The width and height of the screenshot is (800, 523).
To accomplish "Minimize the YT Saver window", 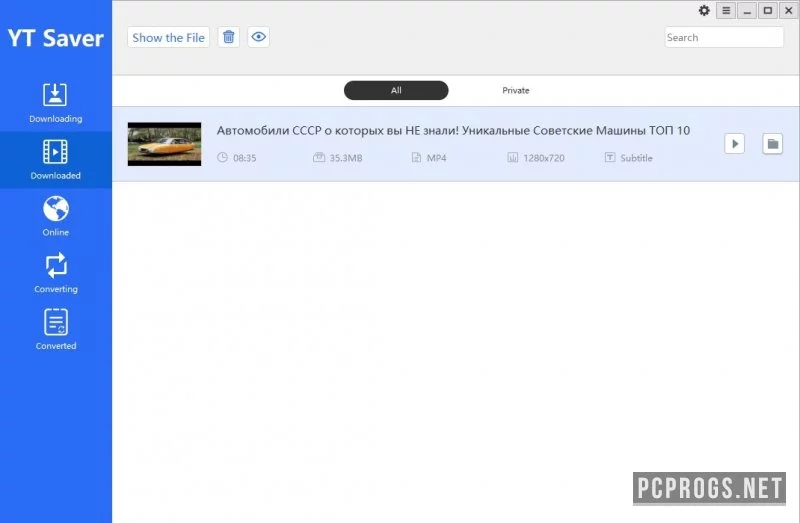I will (747, 10).
